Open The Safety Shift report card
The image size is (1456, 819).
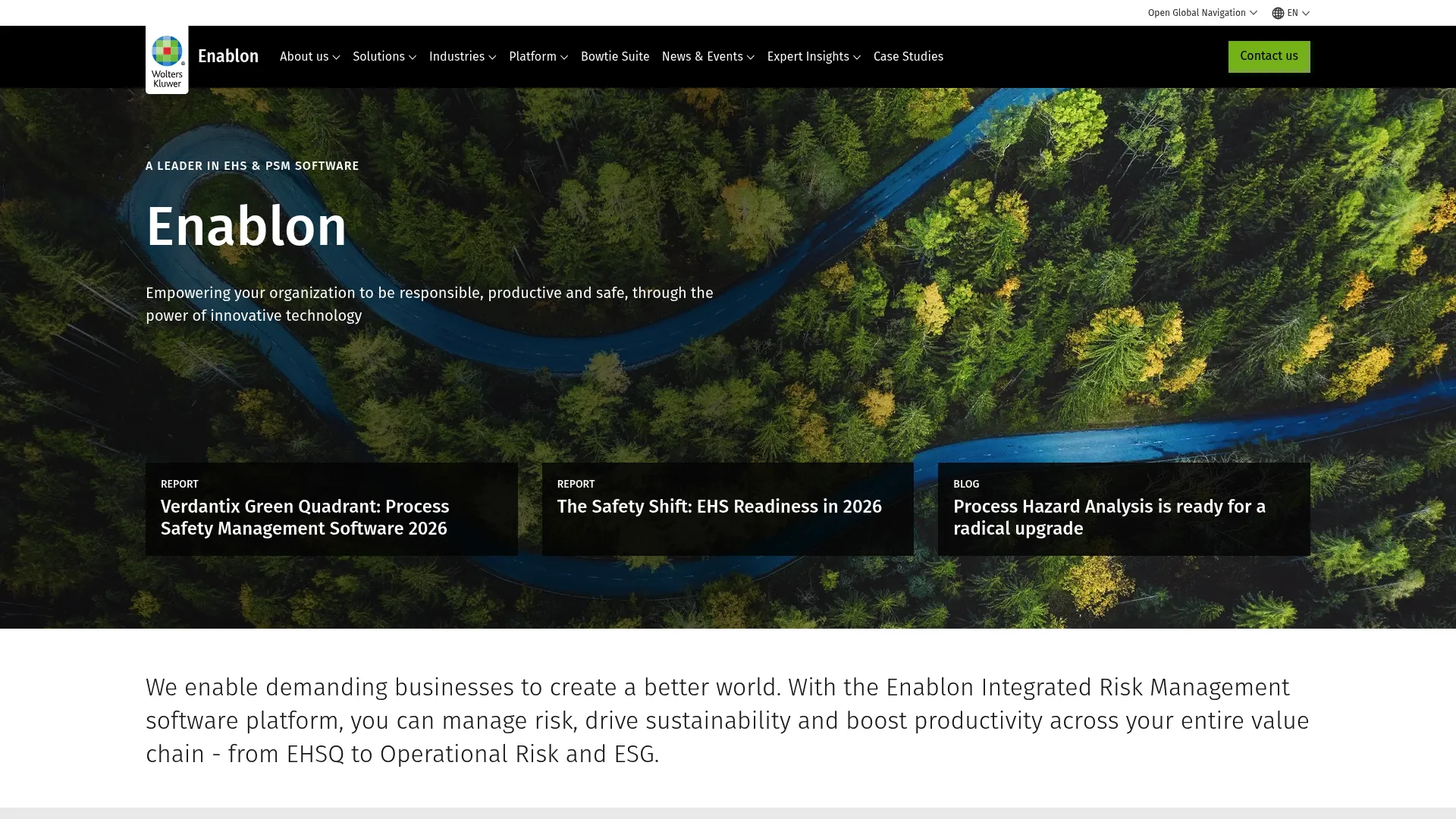[727, 510]
